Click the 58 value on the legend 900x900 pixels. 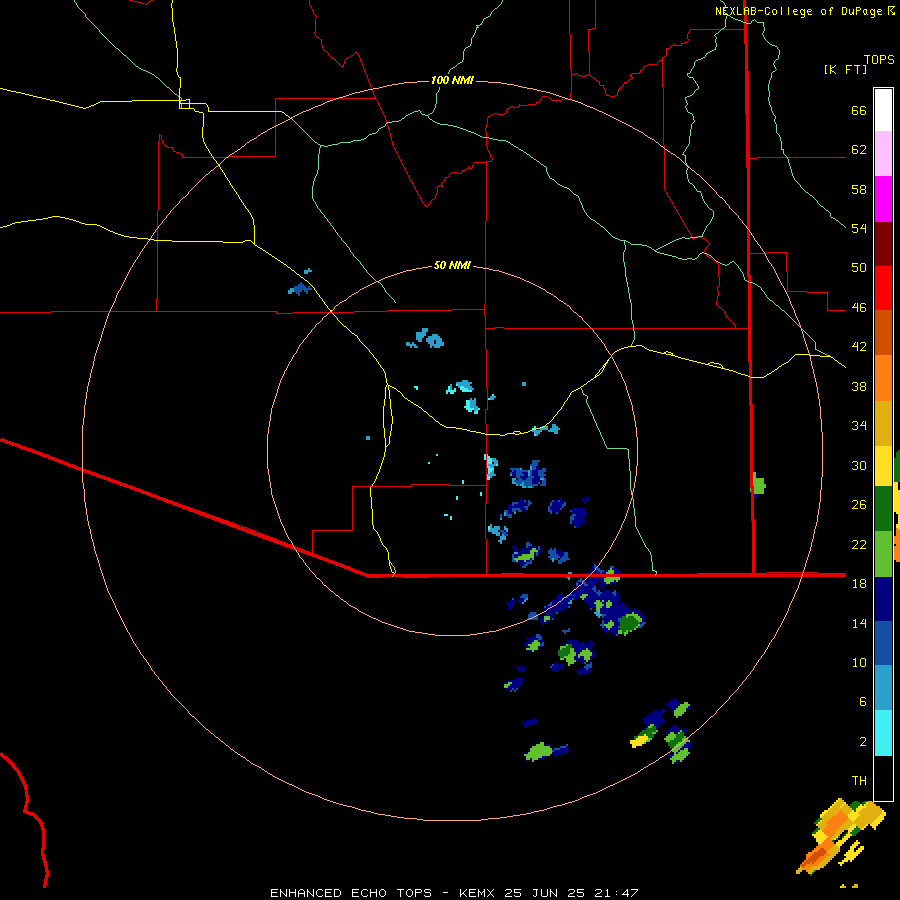859,189
